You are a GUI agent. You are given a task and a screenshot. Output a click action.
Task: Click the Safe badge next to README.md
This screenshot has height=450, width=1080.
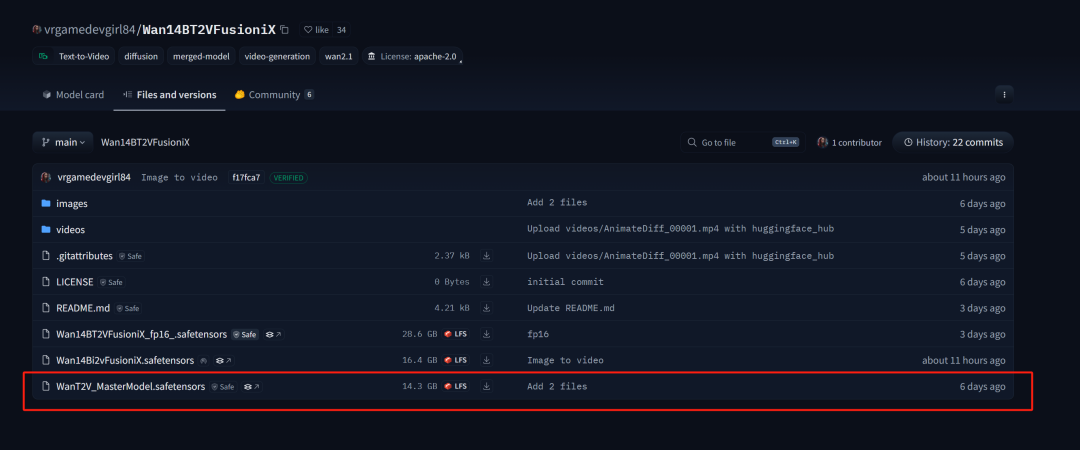click(129, 309)
